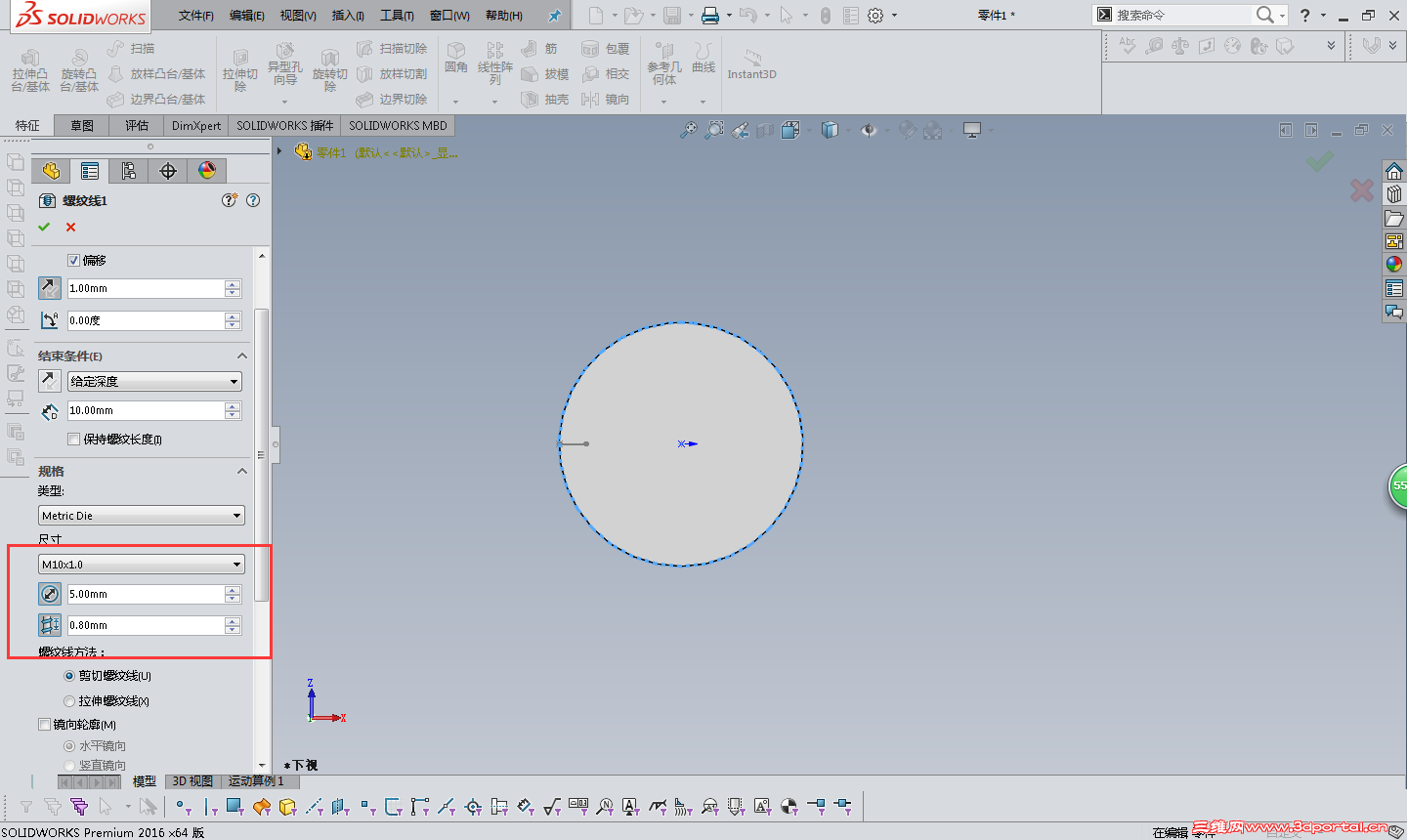Screen dimensions: 1407x840
Task: Select the 抽壳 shell tool
Action: pos(545,99)
